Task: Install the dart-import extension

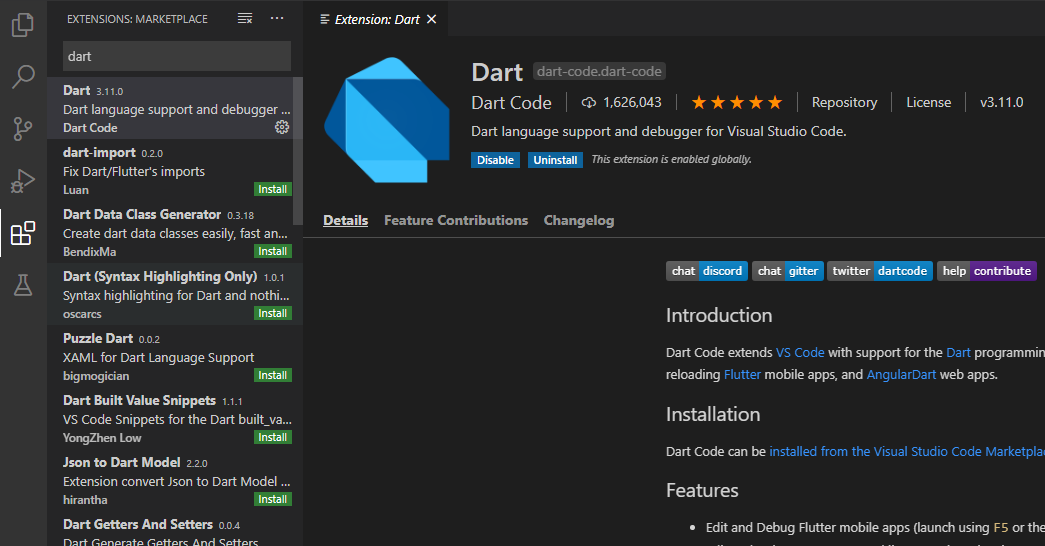Action: (273, 189)
